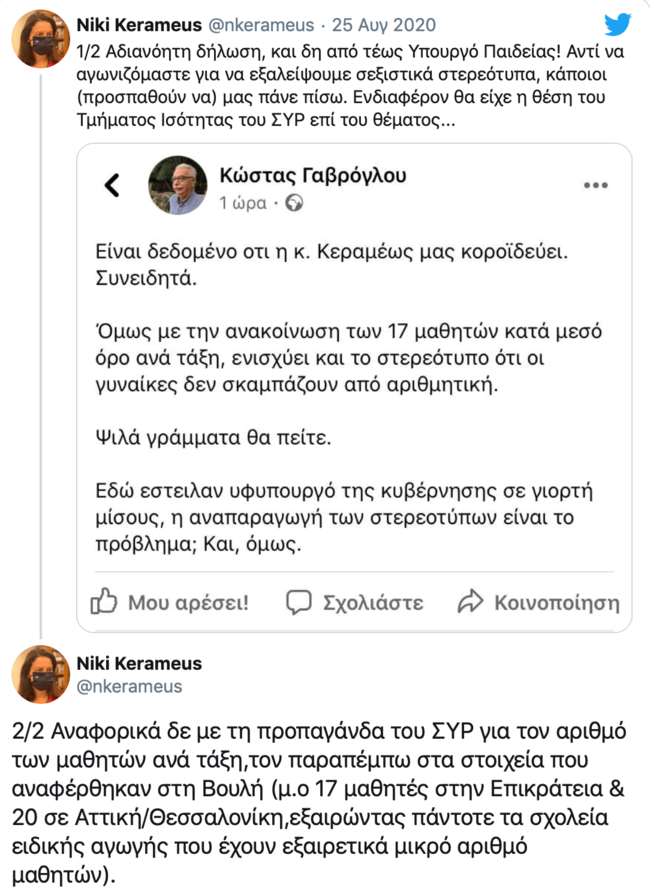Open Κώστας Γαβρόγλου's profile picture
Screen dimensions: 650x891
tap(178, 184)
